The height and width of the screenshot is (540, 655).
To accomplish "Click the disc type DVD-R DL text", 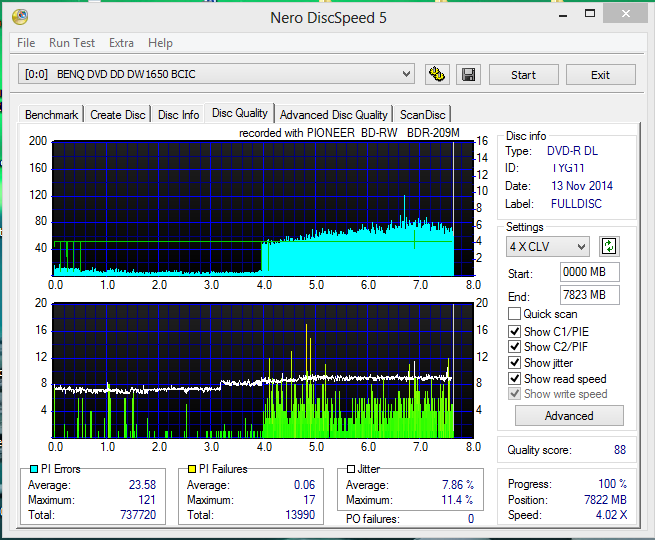I will pos(572,151).
